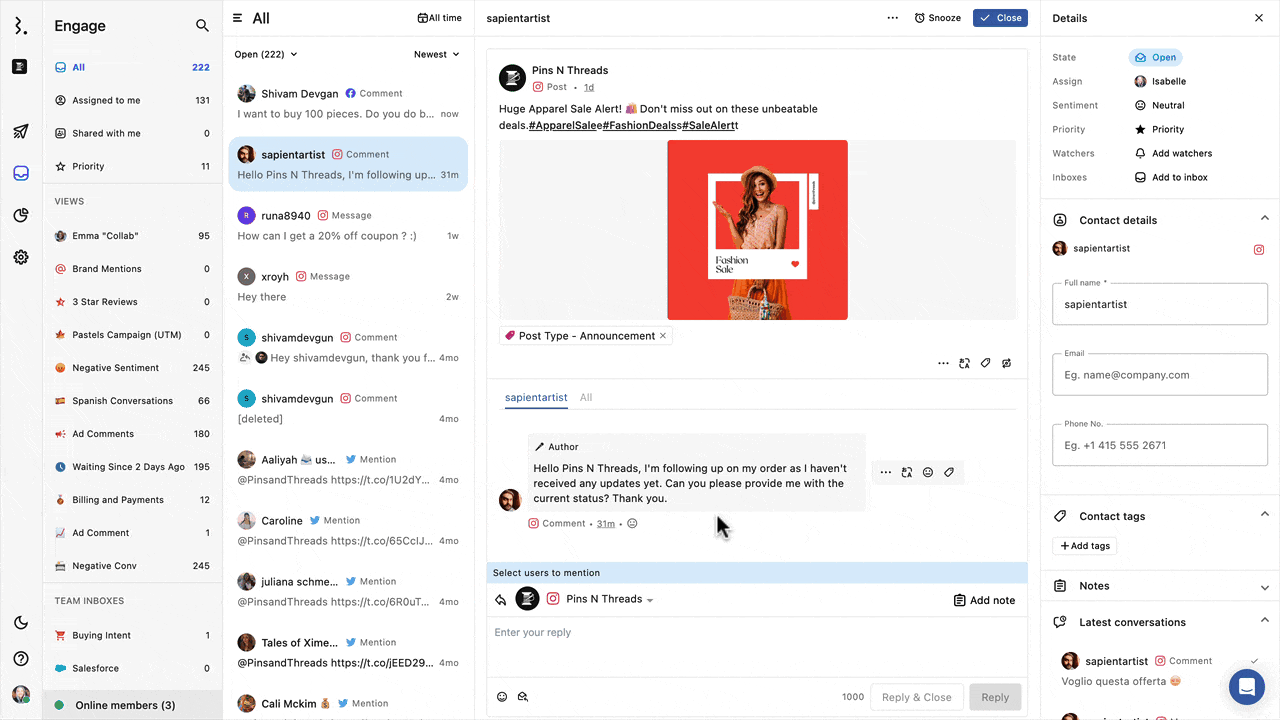Viewport: 1280px width, 720px height.
Task: Remove the Post Type - Announcement tag
Action: [x=663, y=336]
